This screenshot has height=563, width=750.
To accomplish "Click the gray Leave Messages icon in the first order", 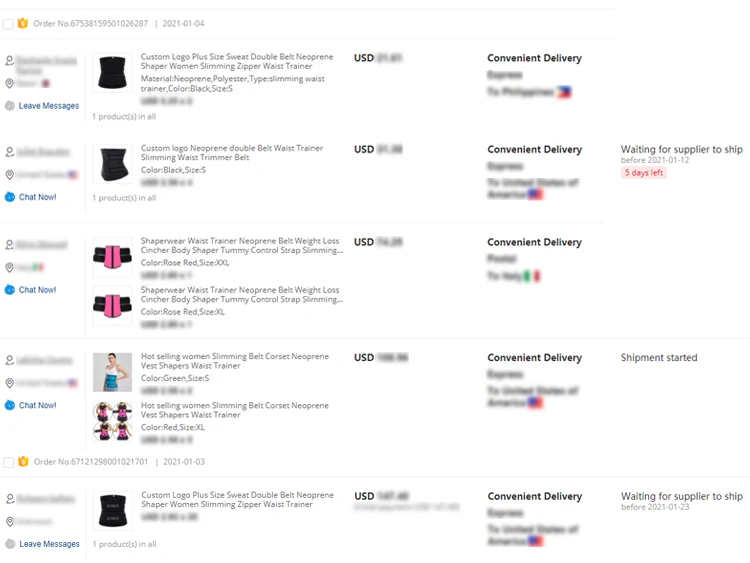I will pyautogui.click(x=10, y=106).
